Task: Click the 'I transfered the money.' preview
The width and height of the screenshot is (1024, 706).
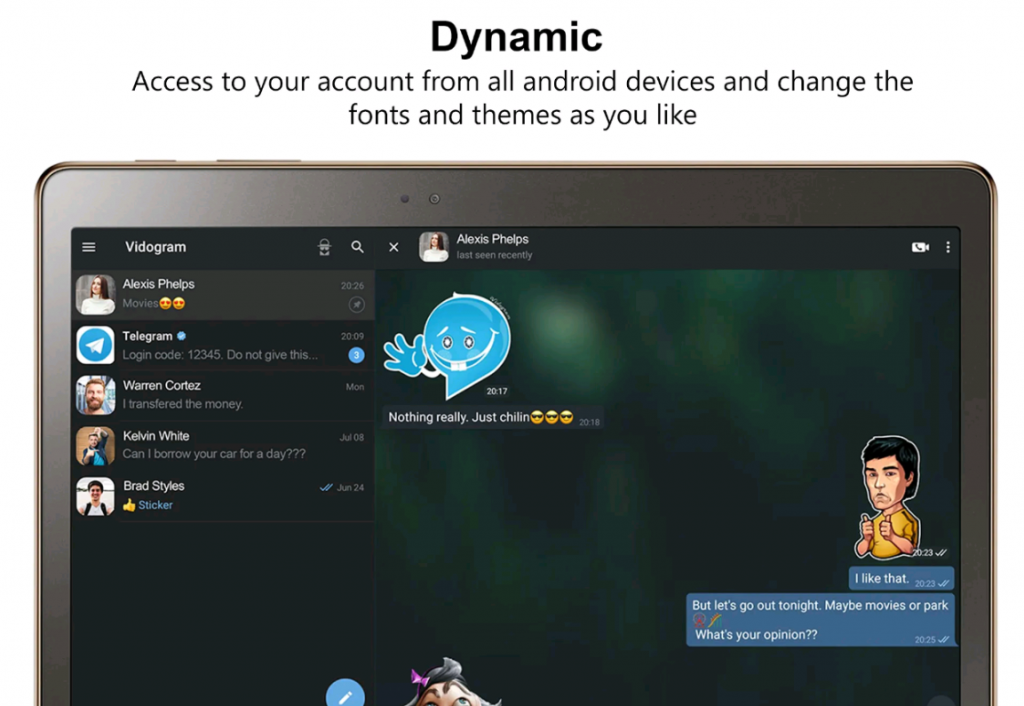Action: click(183, 404)
